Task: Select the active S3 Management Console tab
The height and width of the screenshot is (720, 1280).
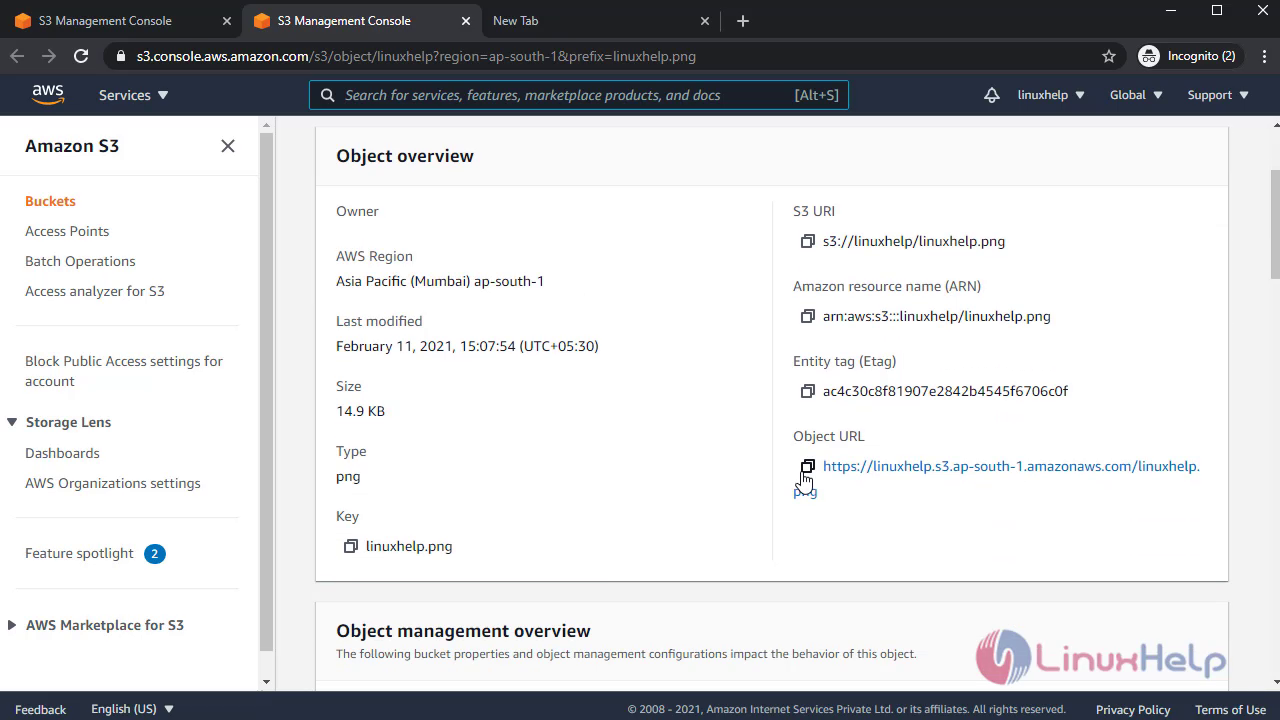Action: coord(360,20)
